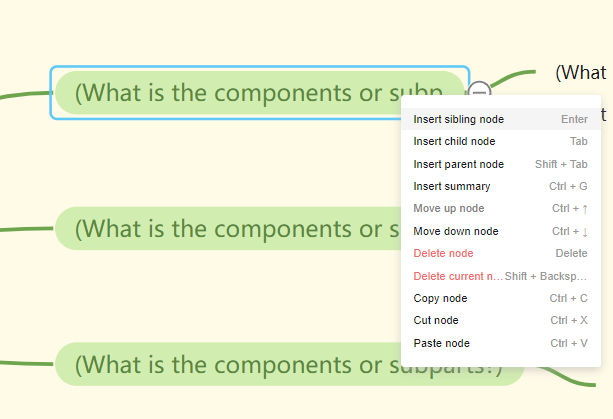Click Insert parent node option
The width and height of the screenshot is (613, 419).
point(459,164)
